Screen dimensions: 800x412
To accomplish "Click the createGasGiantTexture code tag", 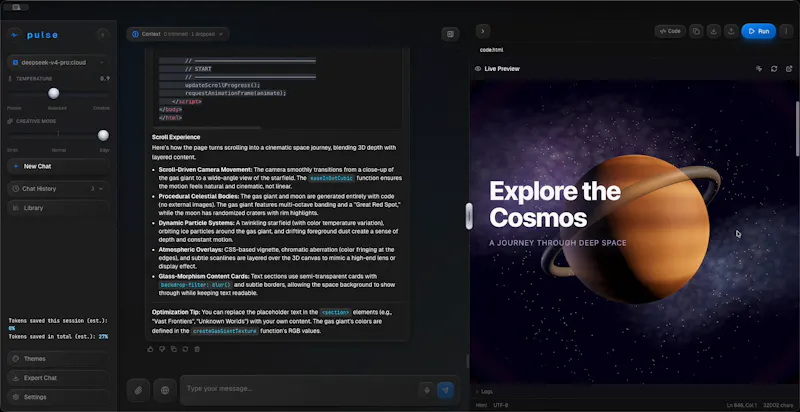I will (224, 331).
